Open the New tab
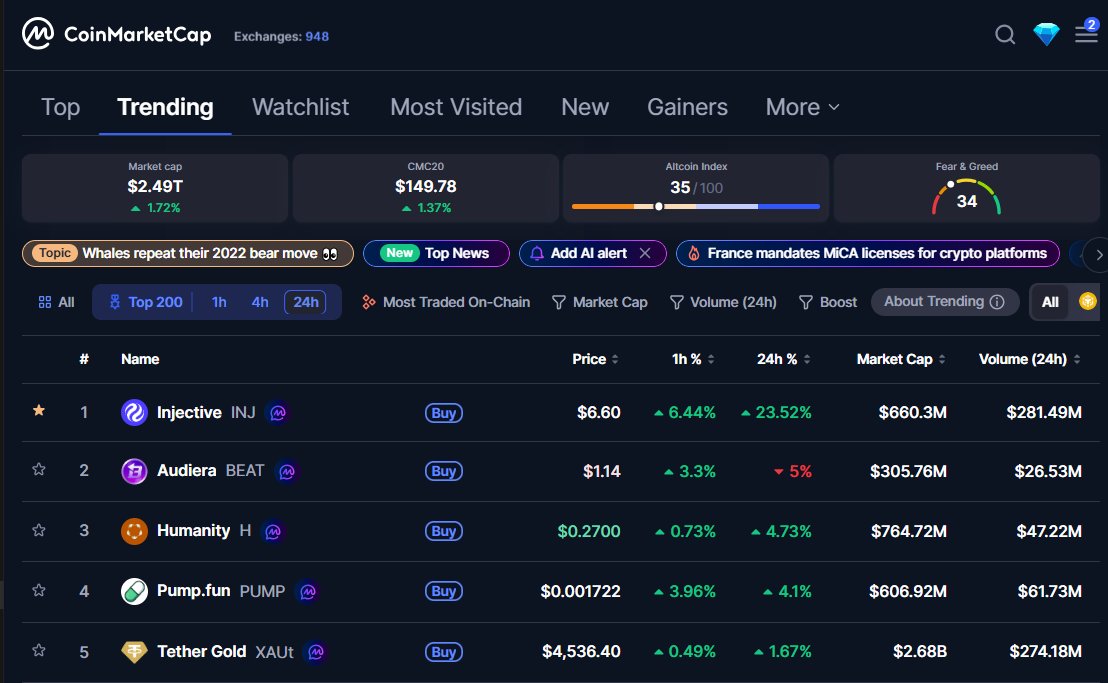The width and height of the screenshot is (1108, 683). 585,107
